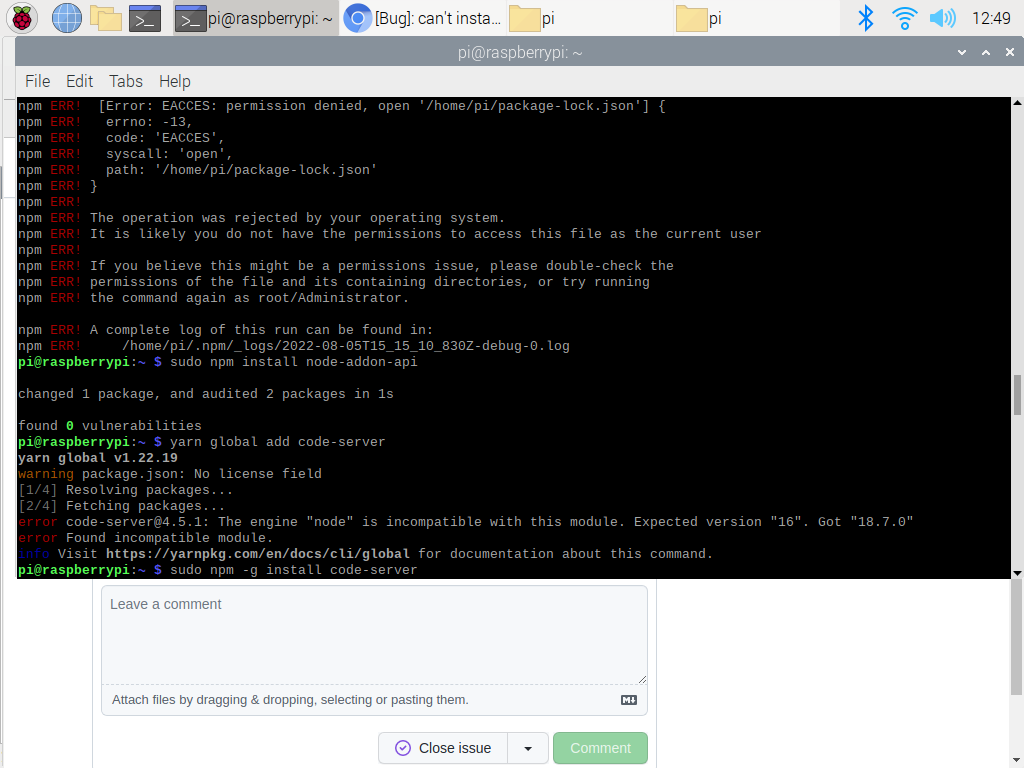This screenshot has height=768, width=1024.
Task: Maximize the terminal with the up chevron
Action: coord(985,52)
